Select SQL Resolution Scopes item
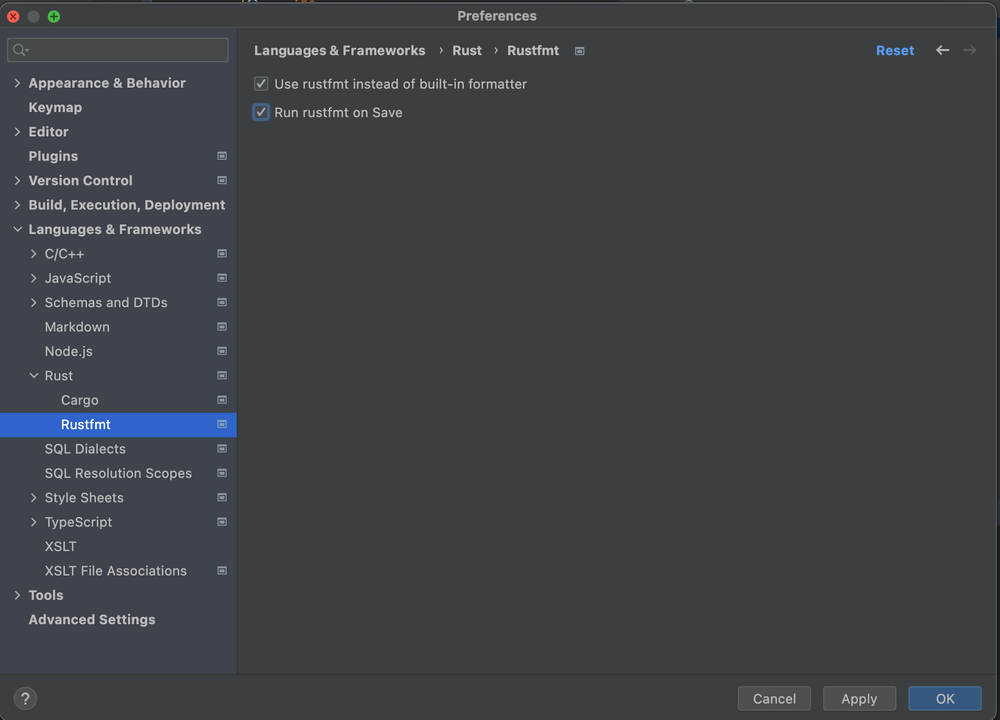Screen dimensions: 1000x720 118,473
